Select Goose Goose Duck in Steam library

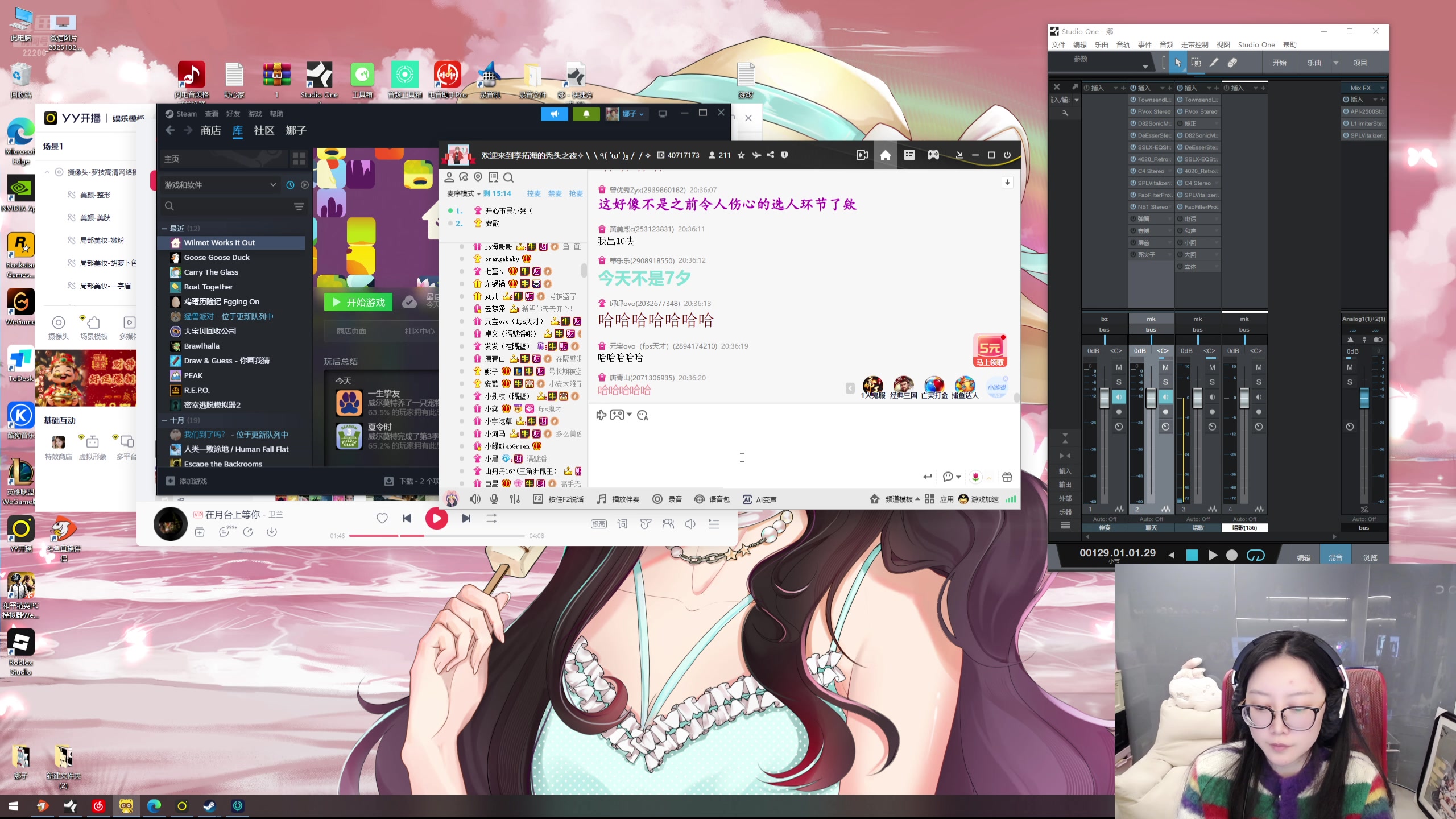(217, 258)
